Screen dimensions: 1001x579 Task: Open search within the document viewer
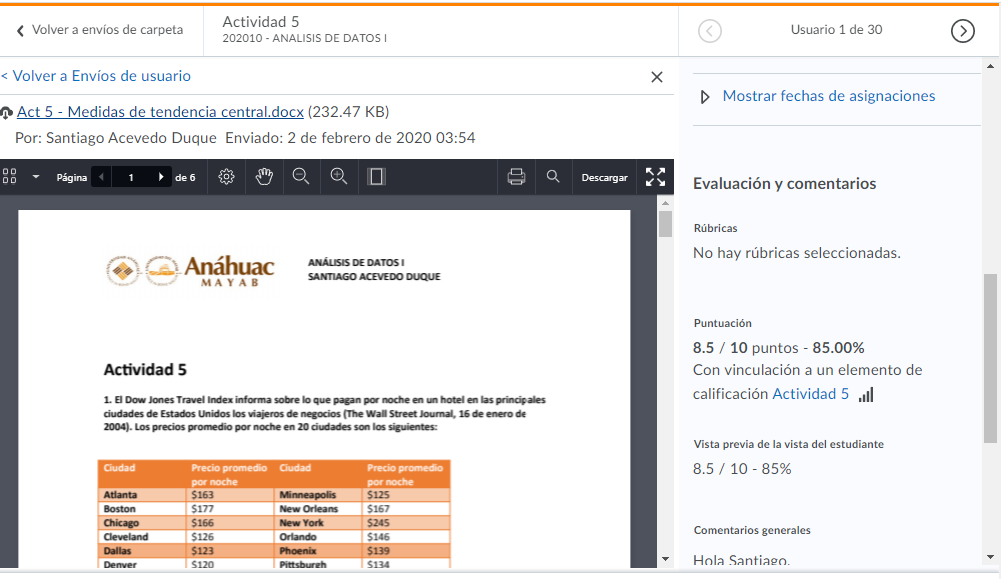click(x=553, y=177)
